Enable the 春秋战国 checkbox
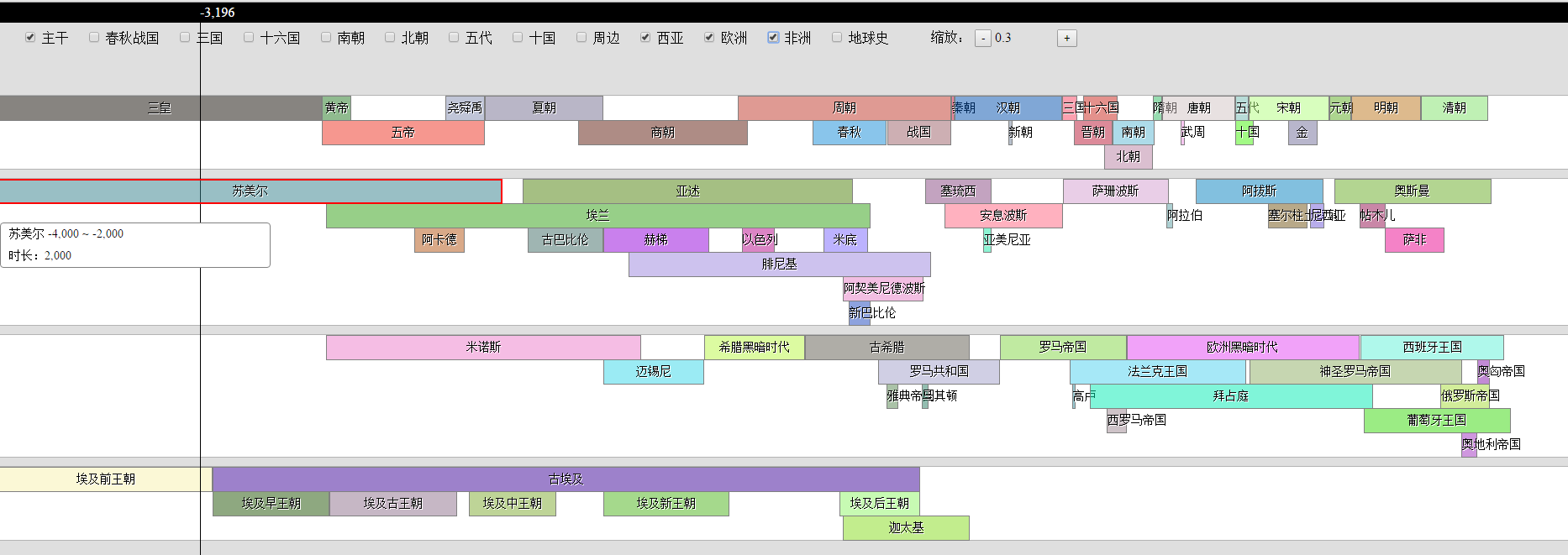The image size is (1568, 555). pyautogui.click(x=94, y=38)
